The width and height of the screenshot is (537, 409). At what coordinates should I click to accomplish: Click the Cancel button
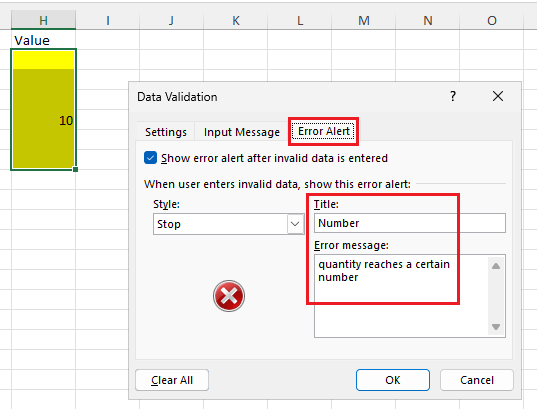(x=477, y=380)
